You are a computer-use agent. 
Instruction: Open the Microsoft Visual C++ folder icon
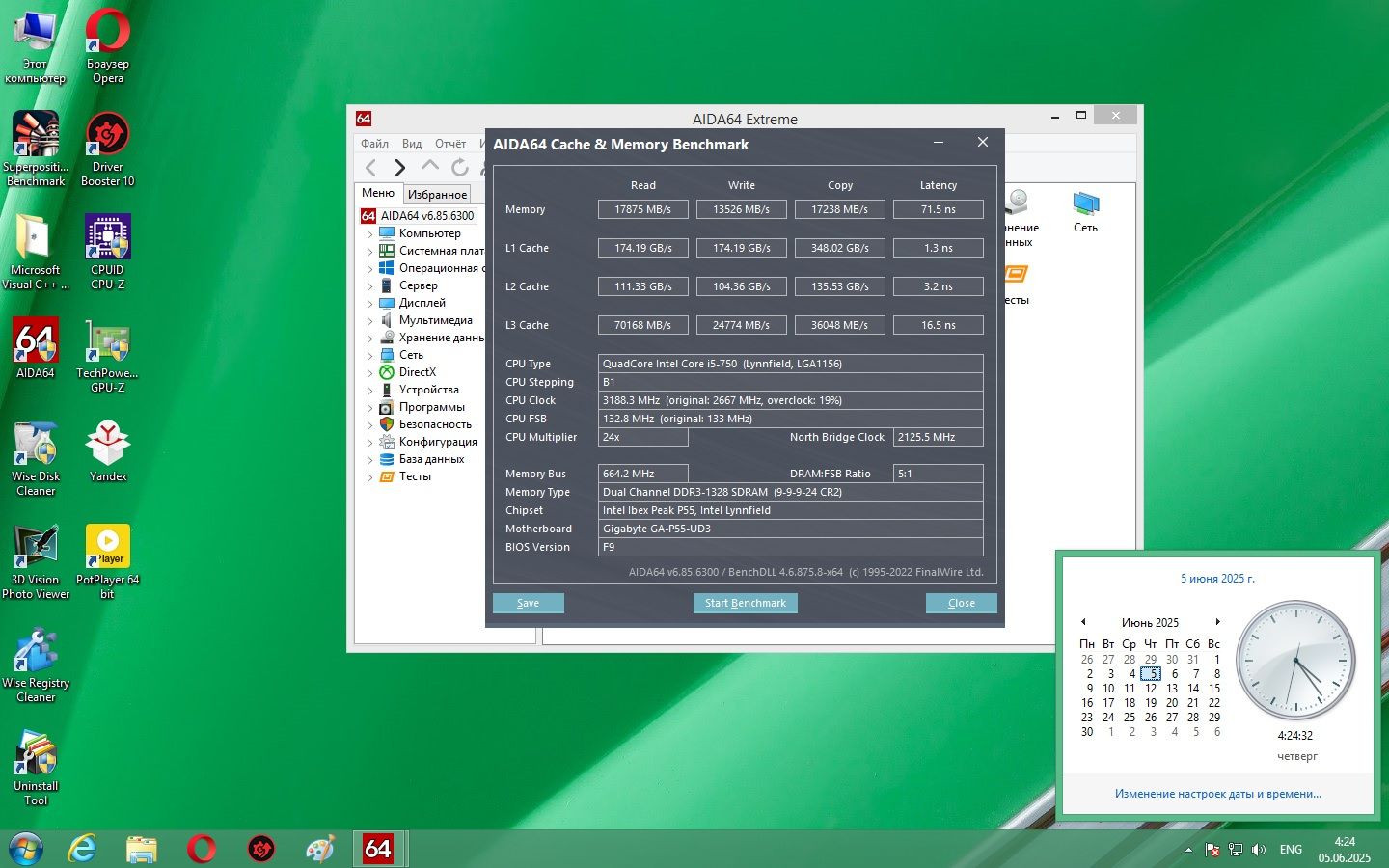point(36,253)
